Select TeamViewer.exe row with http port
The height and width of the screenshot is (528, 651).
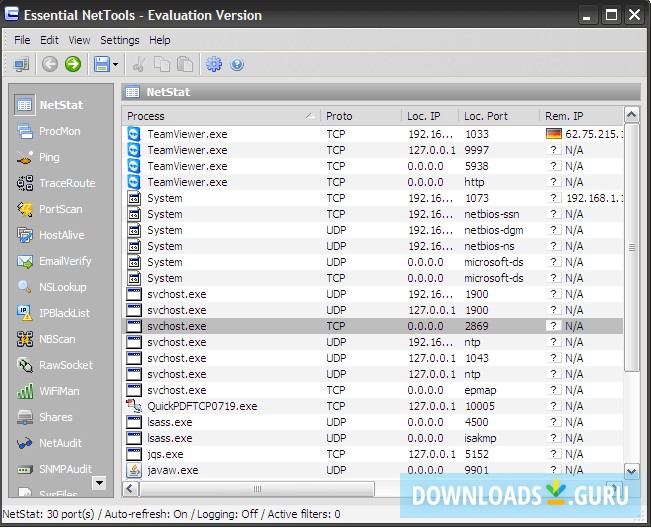(x=373, y=182)
